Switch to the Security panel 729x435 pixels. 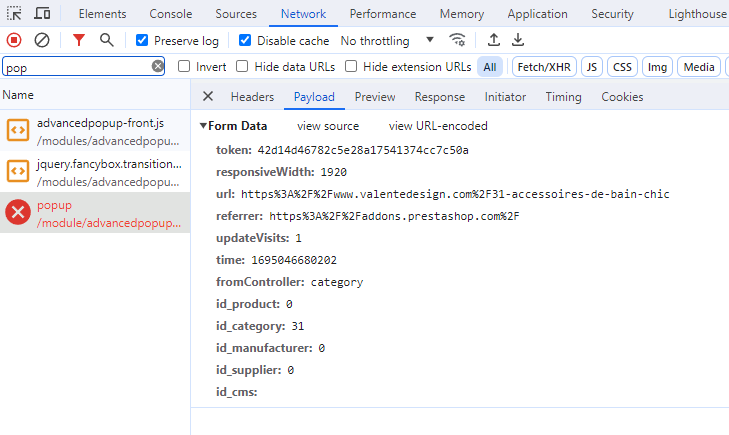(612, 14)
